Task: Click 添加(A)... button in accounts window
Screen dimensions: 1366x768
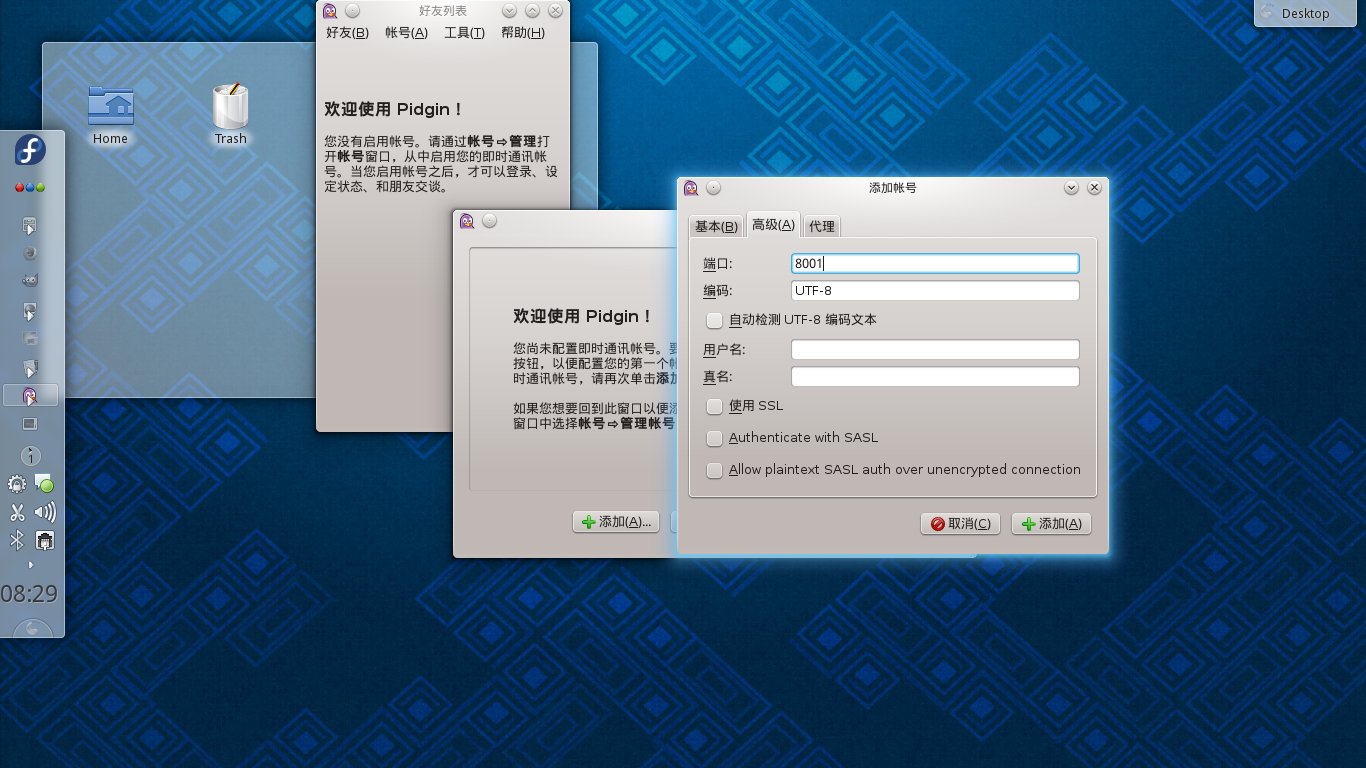Action: coord(616,521)
